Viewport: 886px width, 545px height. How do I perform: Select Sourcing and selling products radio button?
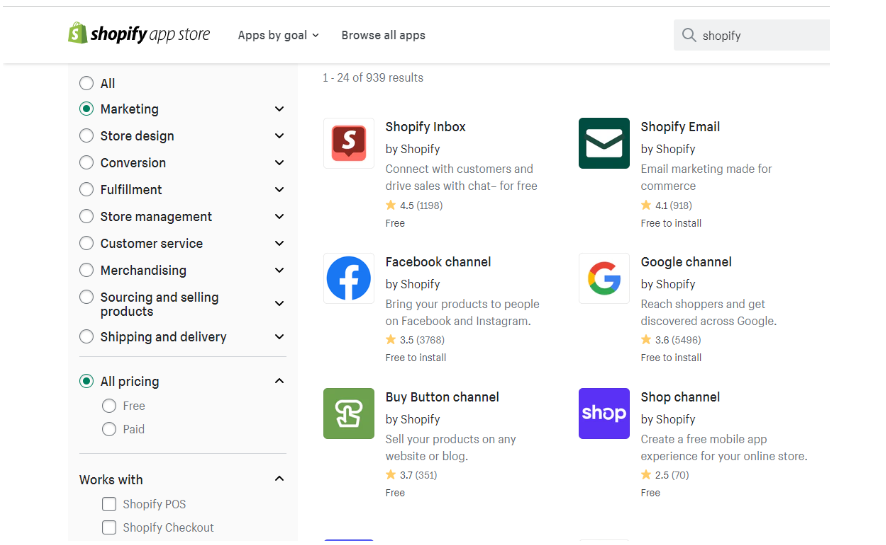[x=86, y=297]
